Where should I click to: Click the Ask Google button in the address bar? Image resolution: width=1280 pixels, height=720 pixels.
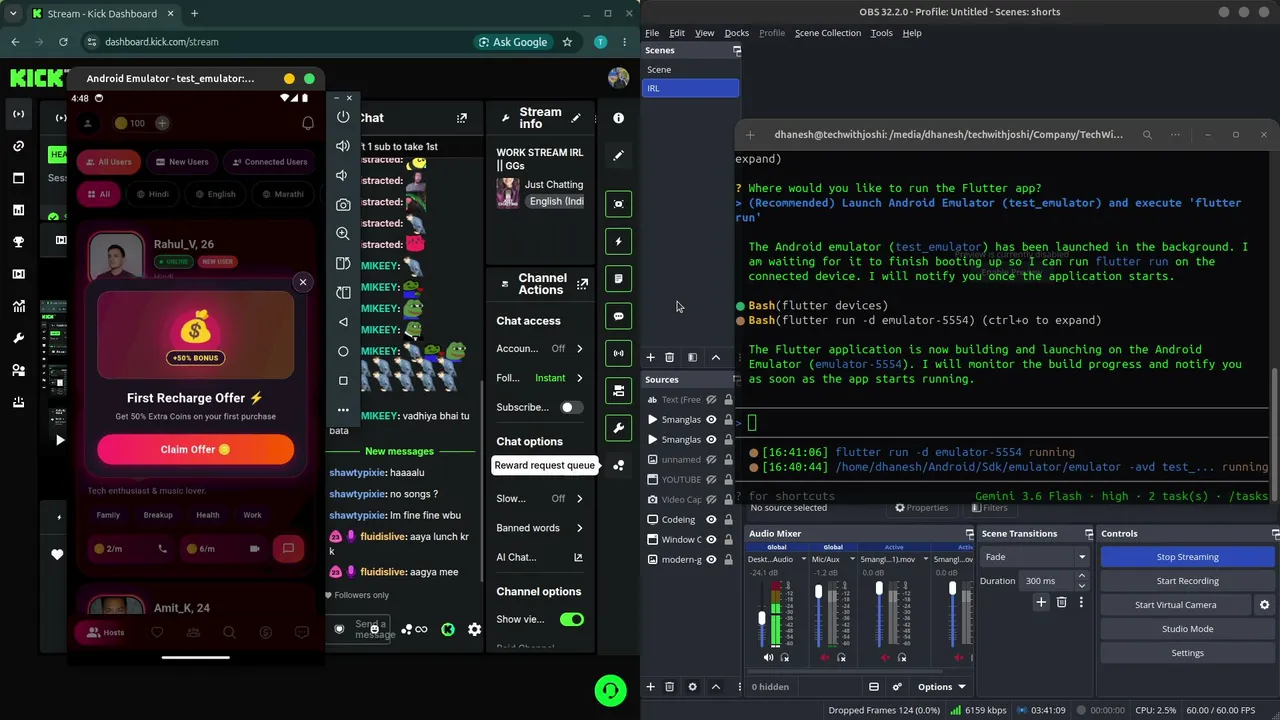pos(513,42)
